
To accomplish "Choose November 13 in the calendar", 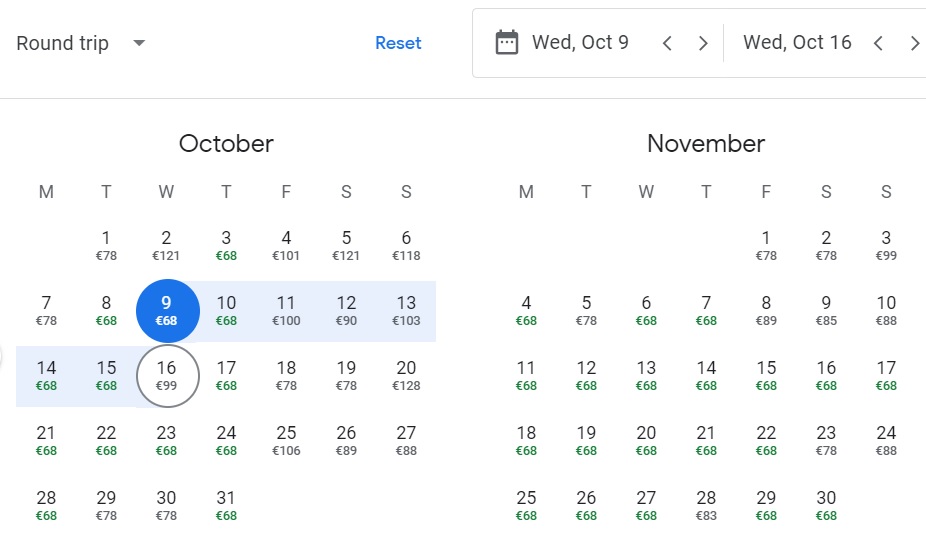I will (x=646, y=375).
